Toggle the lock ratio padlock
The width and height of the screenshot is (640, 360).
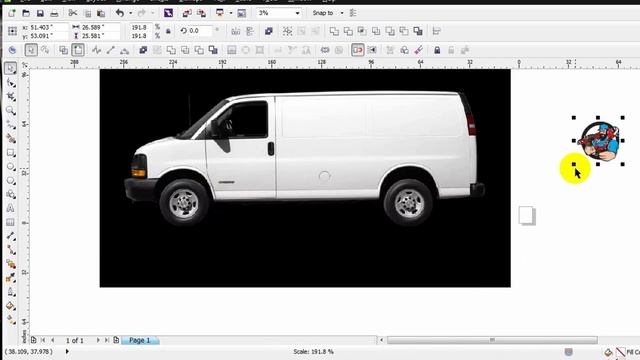168,31
